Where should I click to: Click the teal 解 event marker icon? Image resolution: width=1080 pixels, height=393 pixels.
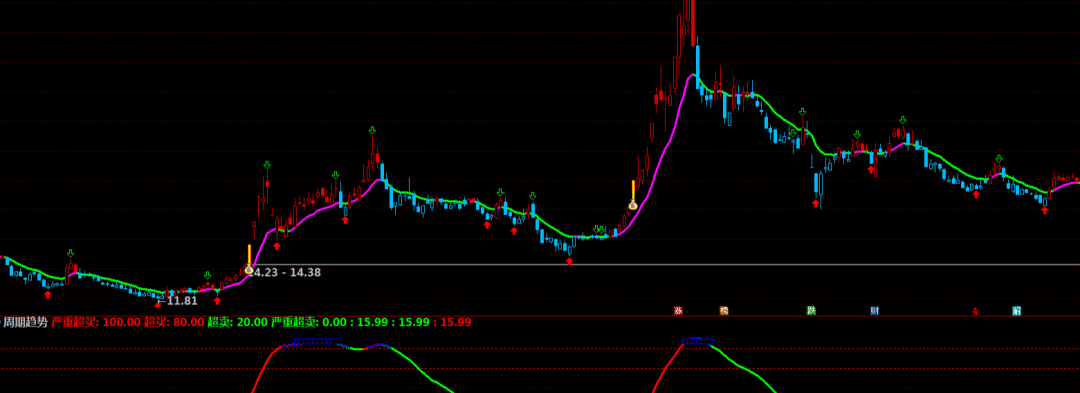1017,310
